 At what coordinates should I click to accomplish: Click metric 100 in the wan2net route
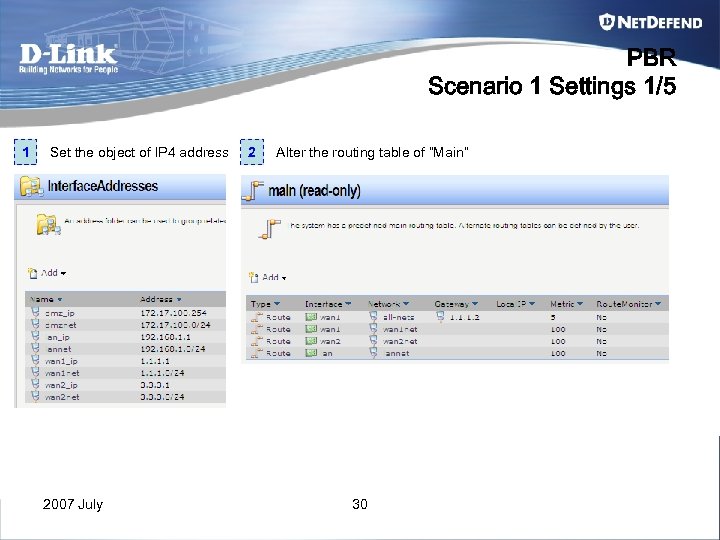pyautogui.click(x=558, y=342)
